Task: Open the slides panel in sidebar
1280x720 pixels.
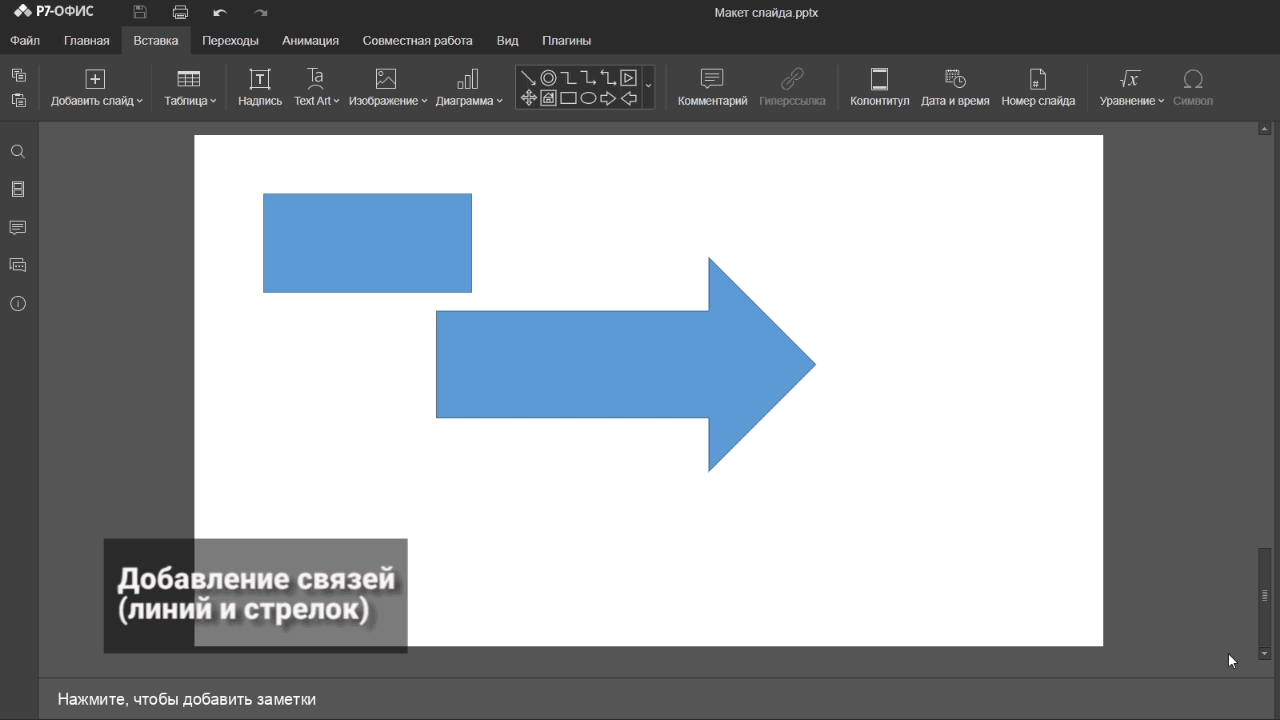Action: click(18, 190)
